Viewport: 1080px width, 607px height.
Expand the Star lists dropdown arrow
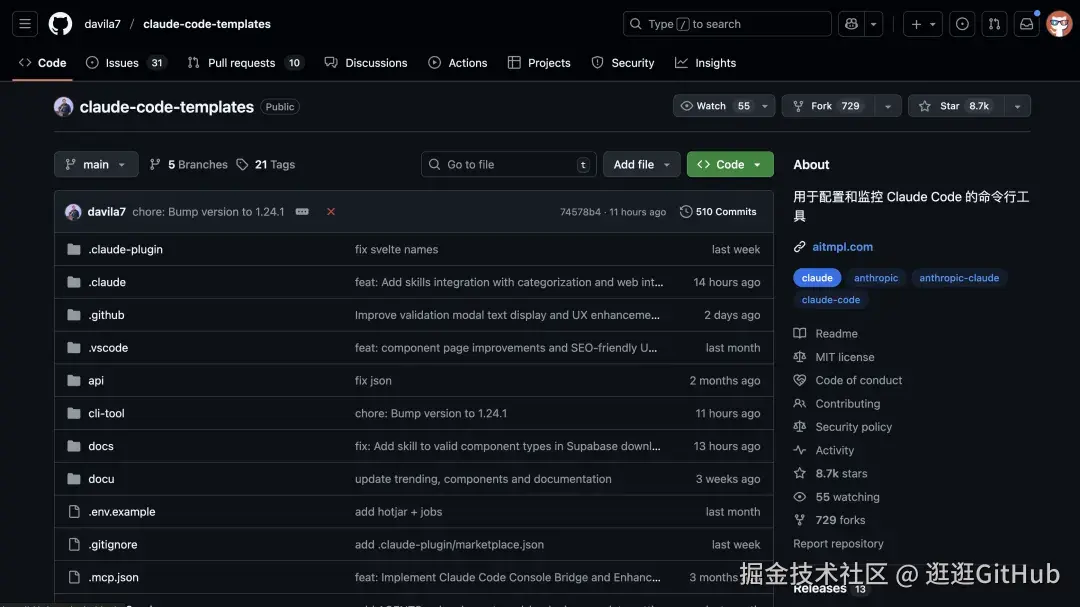1017,106
